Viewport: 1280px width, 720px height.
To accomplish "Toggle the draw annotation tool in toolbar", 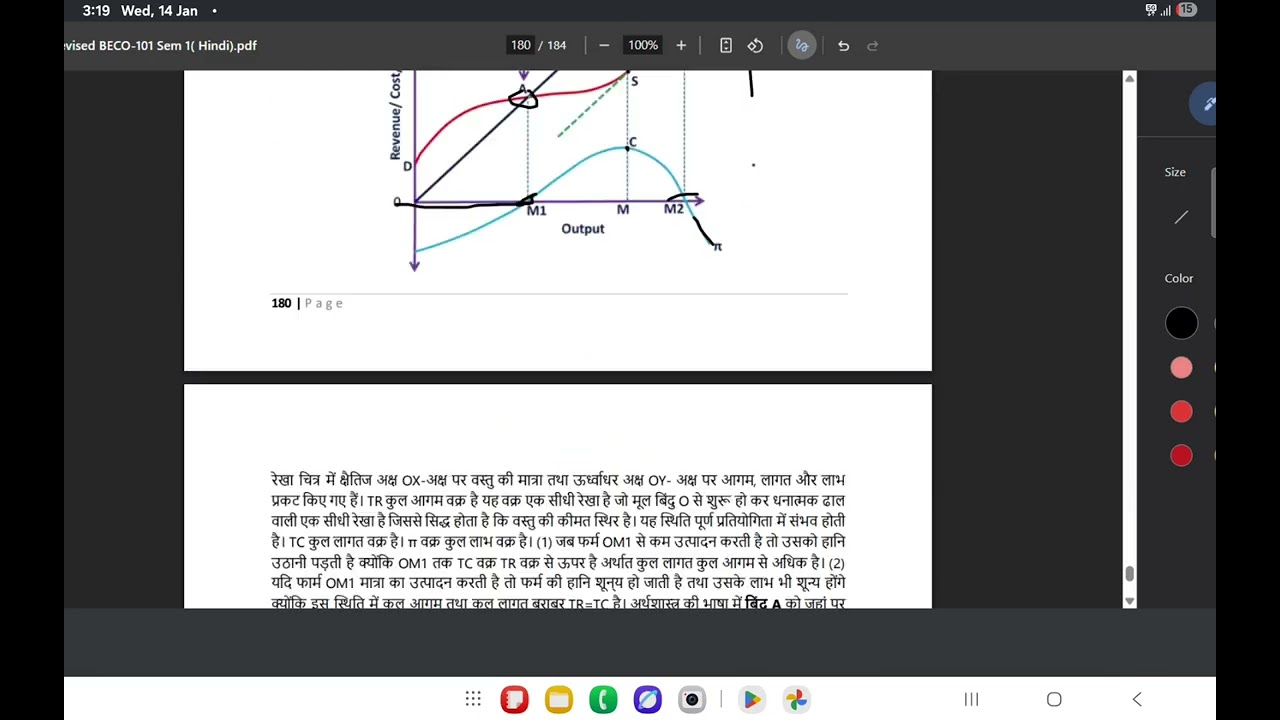I will 802,46.
